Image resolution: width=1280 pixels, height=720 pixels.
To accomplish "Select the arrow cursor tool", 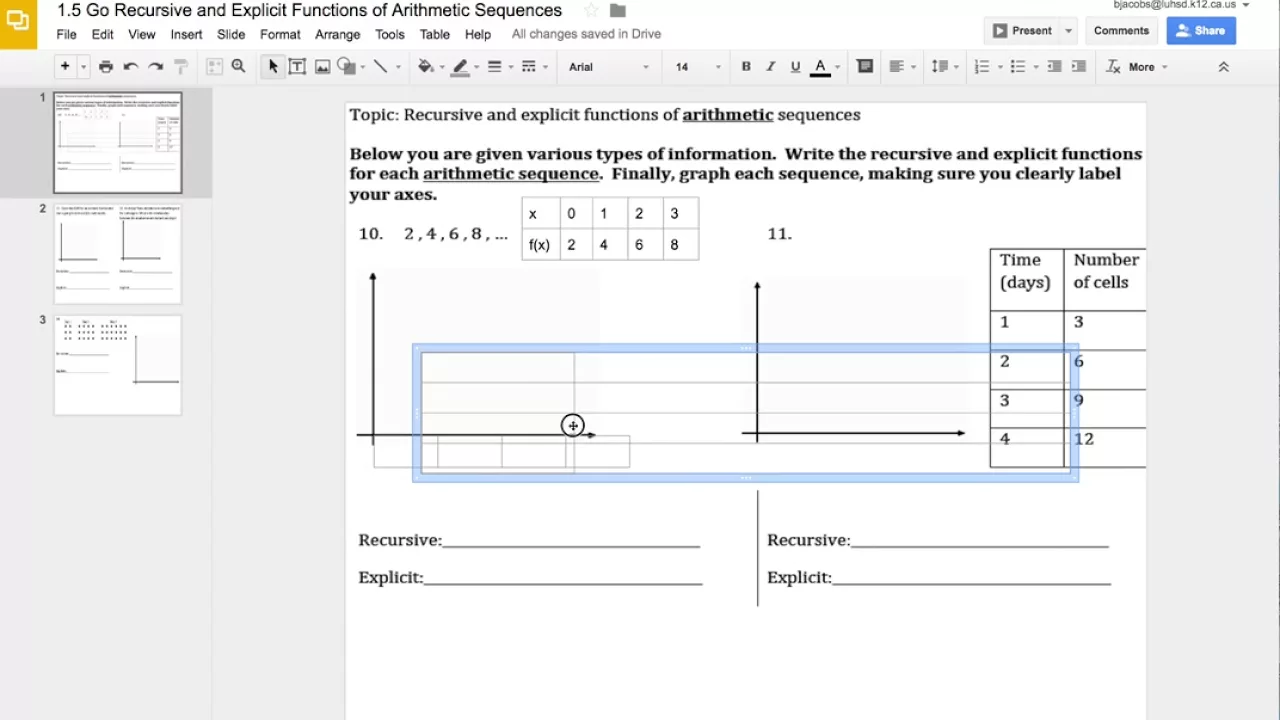I will [x=272, y=67].
